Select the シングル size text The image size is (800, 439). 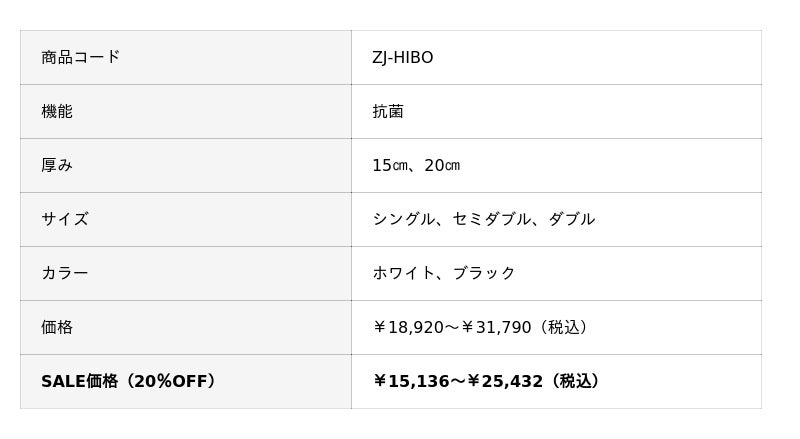(404, 219)
